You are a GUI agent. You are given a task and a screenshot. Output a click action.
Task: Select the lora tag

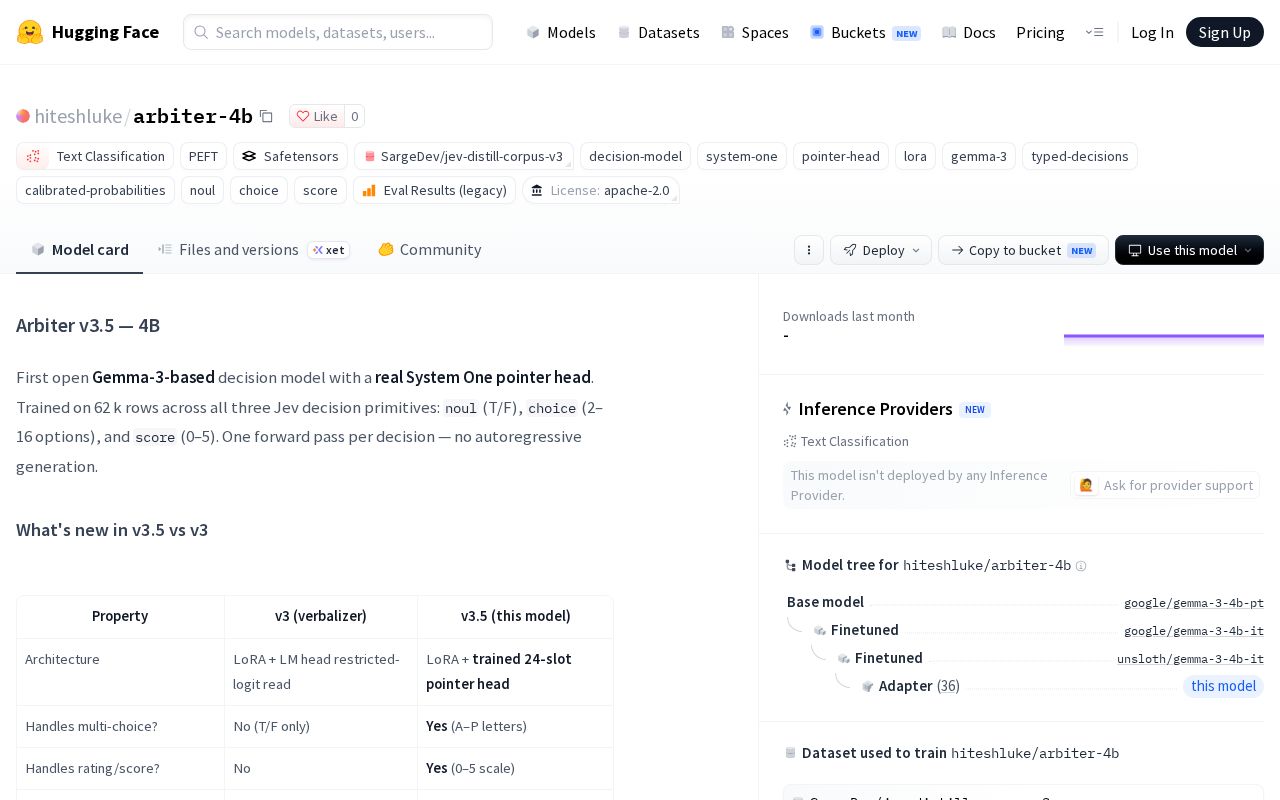click(x=915, y=156)
